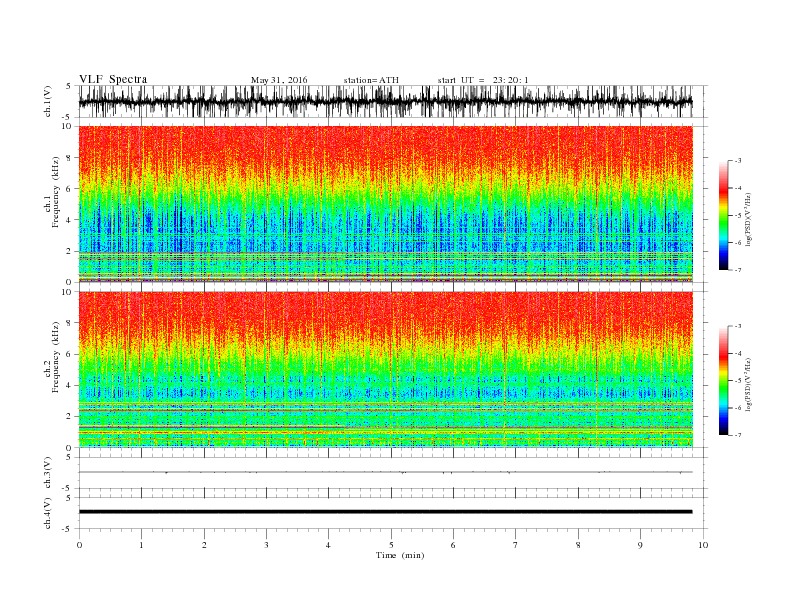Screen dimensions: 792x612
Task: Click the "8" kHz tick on ch.1 spectrogram
Action: (70, 158)
